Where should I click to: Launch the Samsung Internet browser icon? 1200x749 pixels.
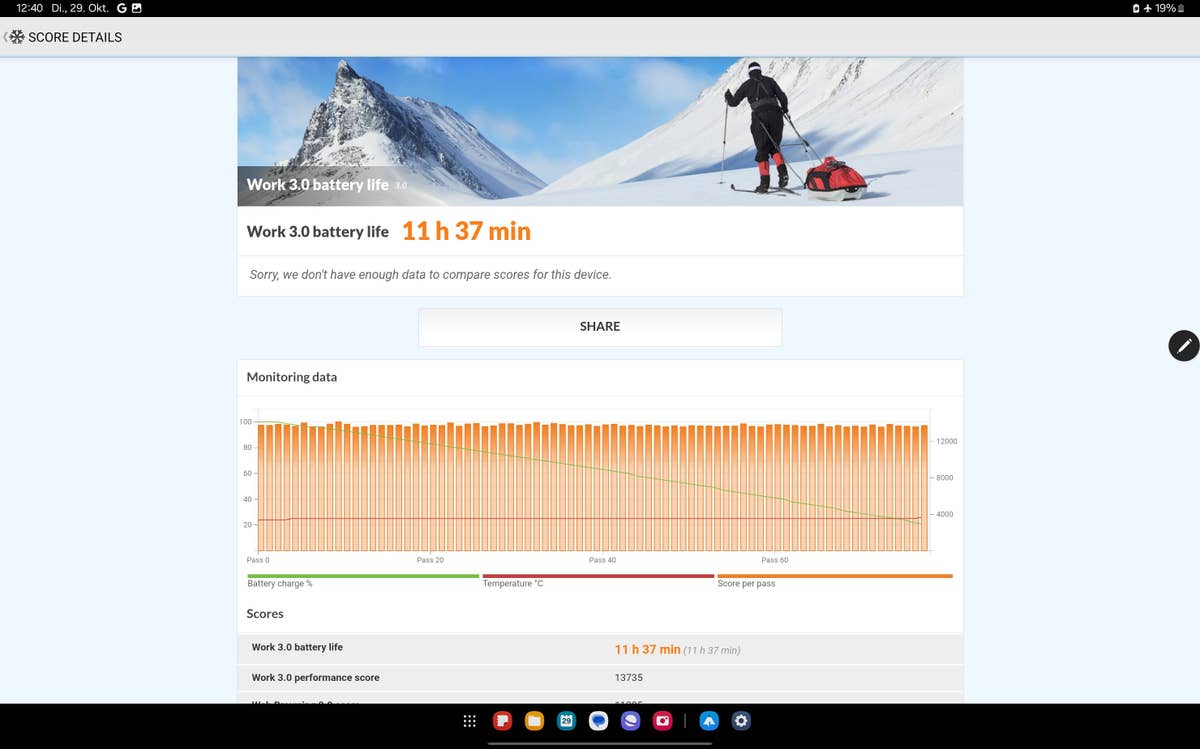pos(630,721)
